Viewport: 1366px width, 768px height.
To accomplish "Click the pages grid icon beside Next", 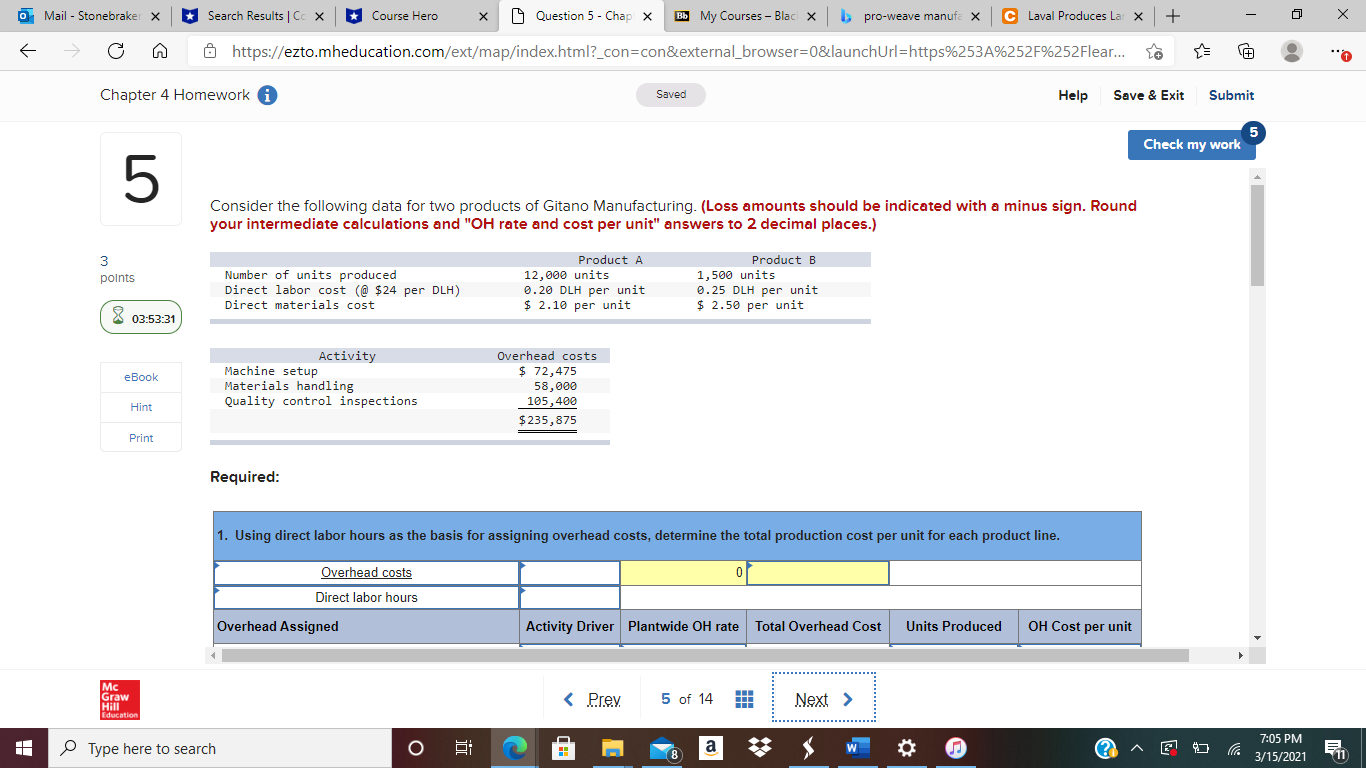I will 744,698.
